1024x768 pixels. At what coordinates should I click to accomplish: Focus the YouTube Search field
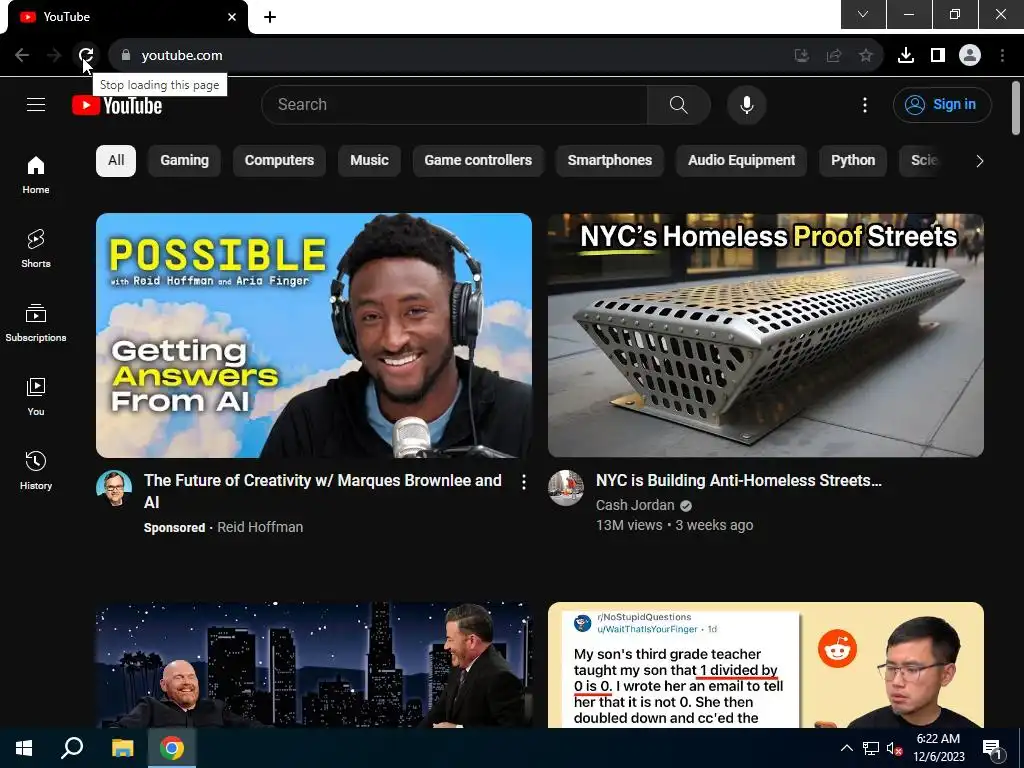tap(455, 104)
